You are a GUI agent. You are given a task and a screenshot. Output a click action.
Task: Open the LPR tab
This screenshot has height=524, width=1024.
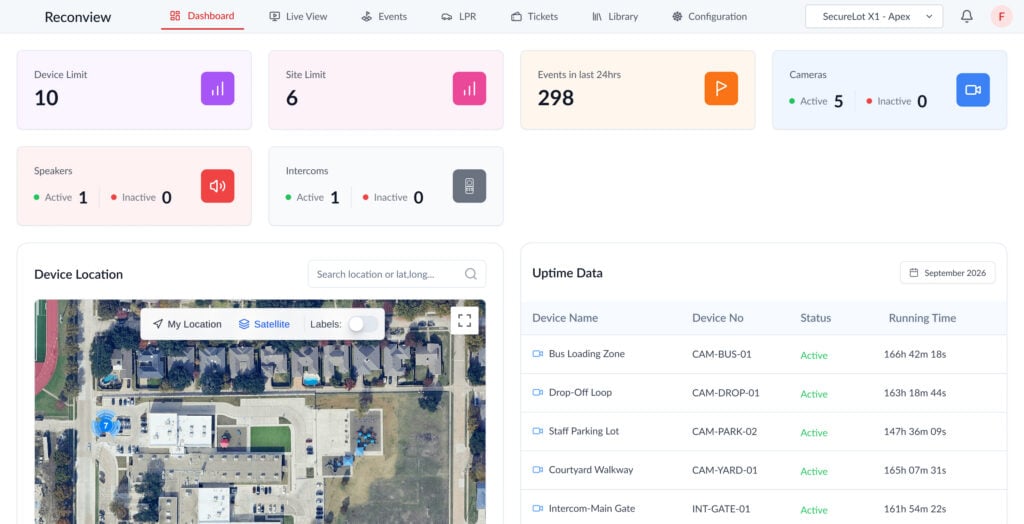pyautogui.click(x=458, y=16)
